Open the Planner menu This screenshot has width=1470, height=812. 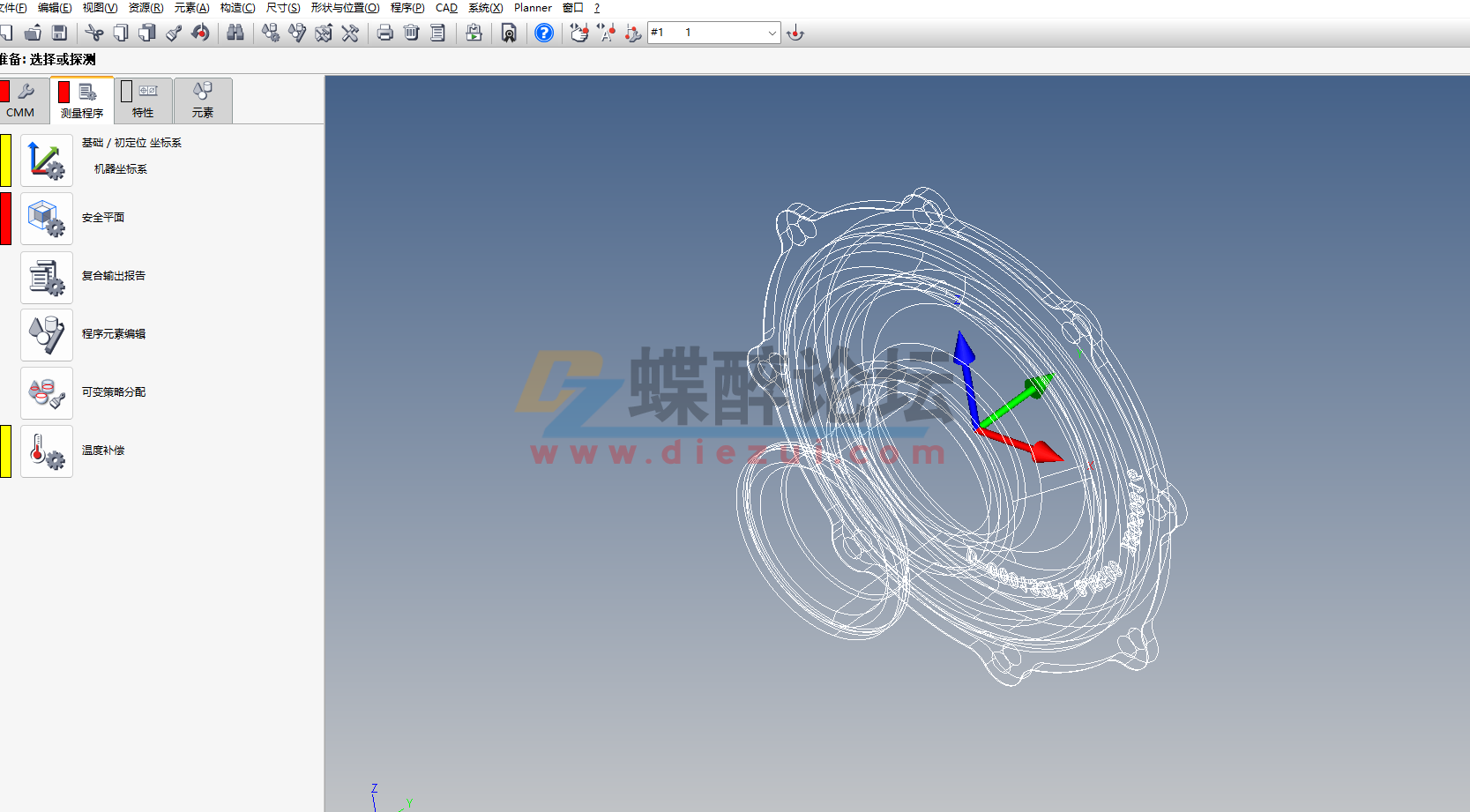click(x=533, y=8)
